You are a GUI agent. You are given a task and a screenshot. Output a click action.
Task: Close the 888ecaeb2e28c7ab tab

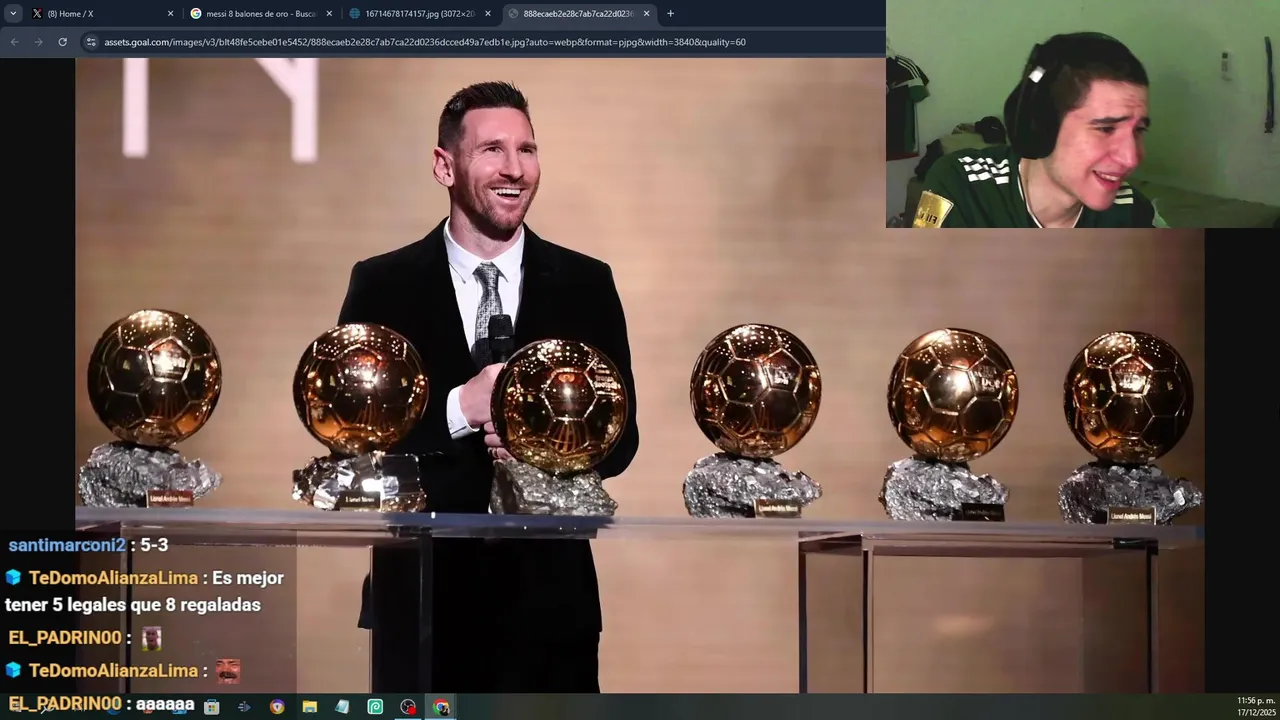pos(646,14)
